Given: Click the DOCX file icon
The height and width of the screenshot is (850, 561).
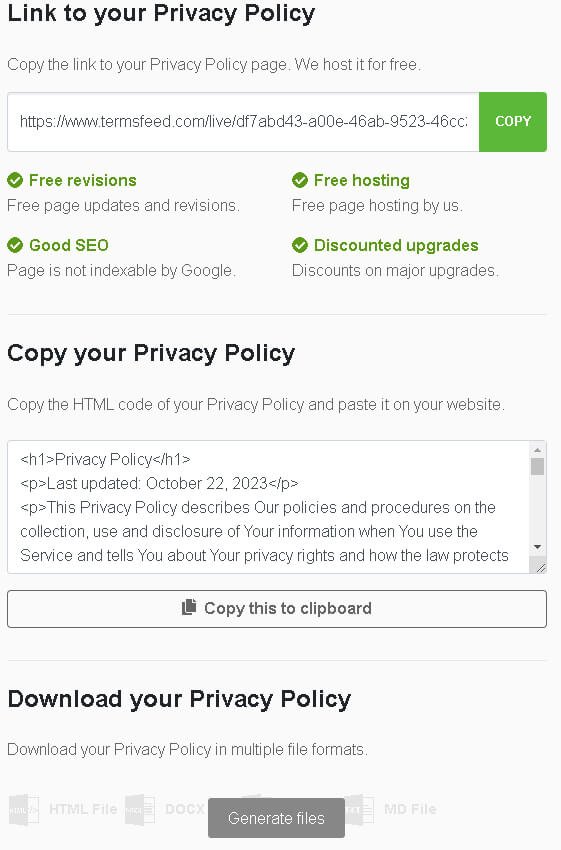Looking at the screenshot, I should (x=140, y=809).
